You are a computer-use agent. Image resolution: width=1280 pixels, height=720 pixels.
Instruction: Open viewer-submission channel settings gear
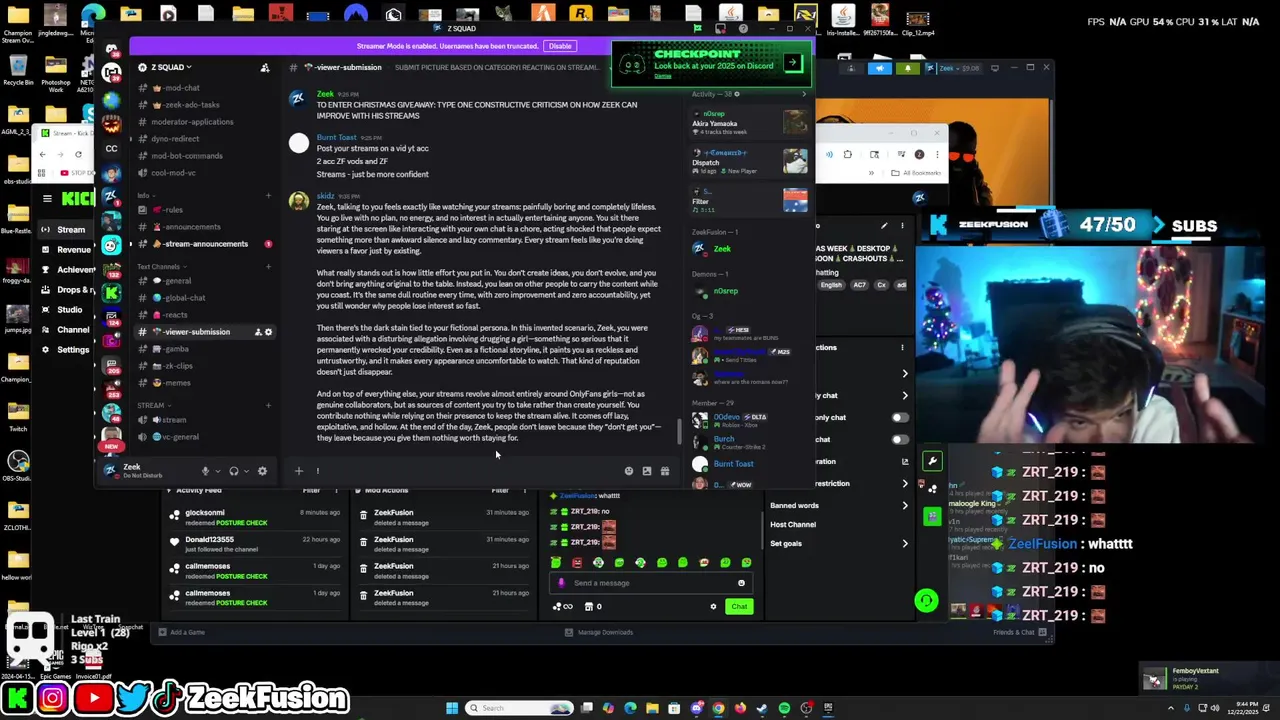coord(268,332)
